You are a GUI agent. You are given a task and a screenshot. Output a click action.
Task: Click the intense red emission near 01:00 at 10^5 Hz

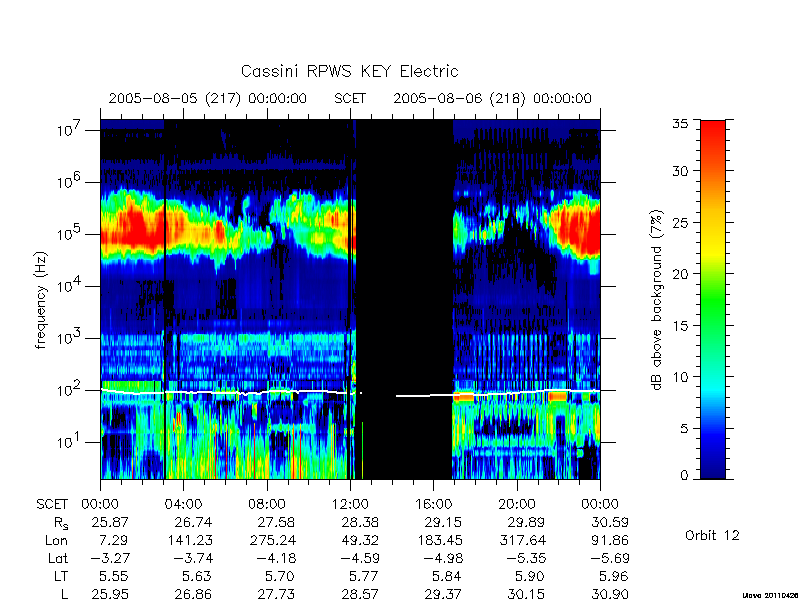click(134, 226)
